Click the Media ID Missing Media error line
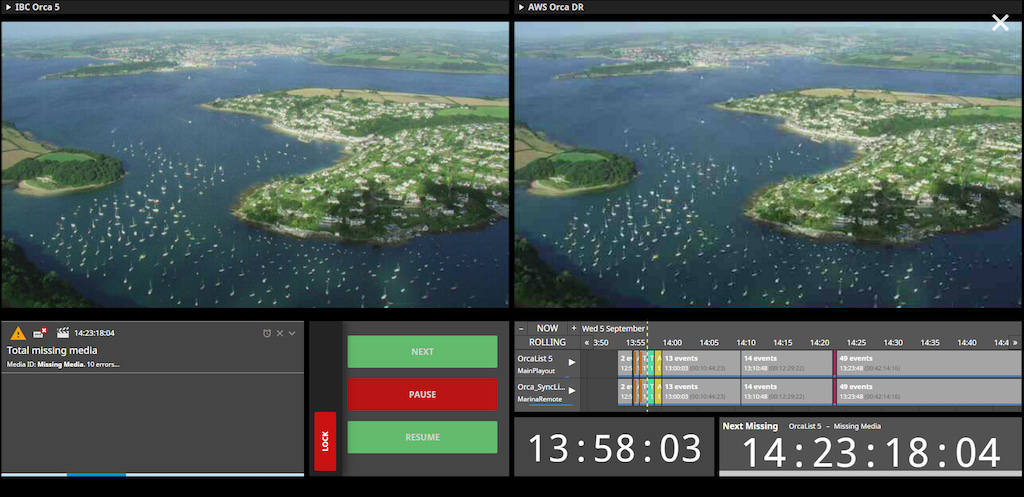The width and height of the screenshot is (1024, 497). 63,364
